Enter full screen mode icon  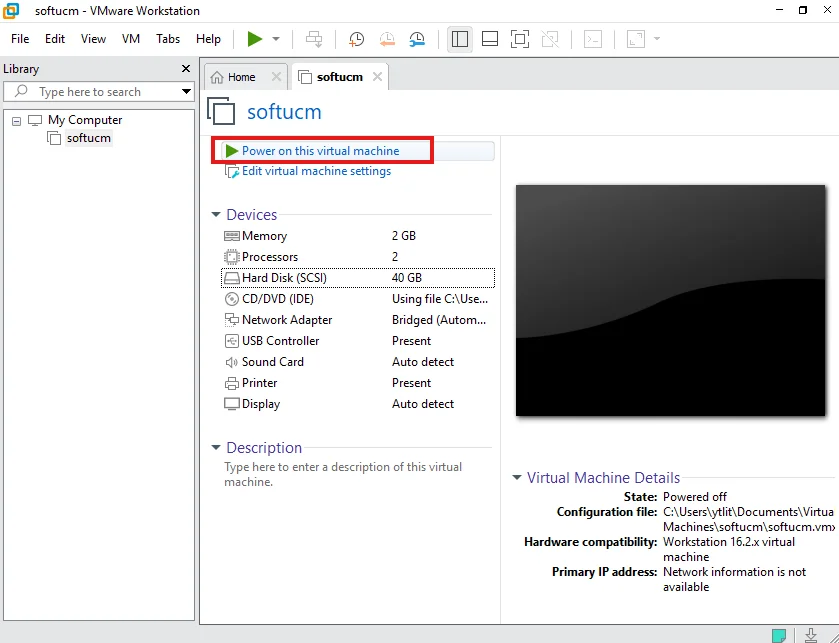click(x=520, y=39)
